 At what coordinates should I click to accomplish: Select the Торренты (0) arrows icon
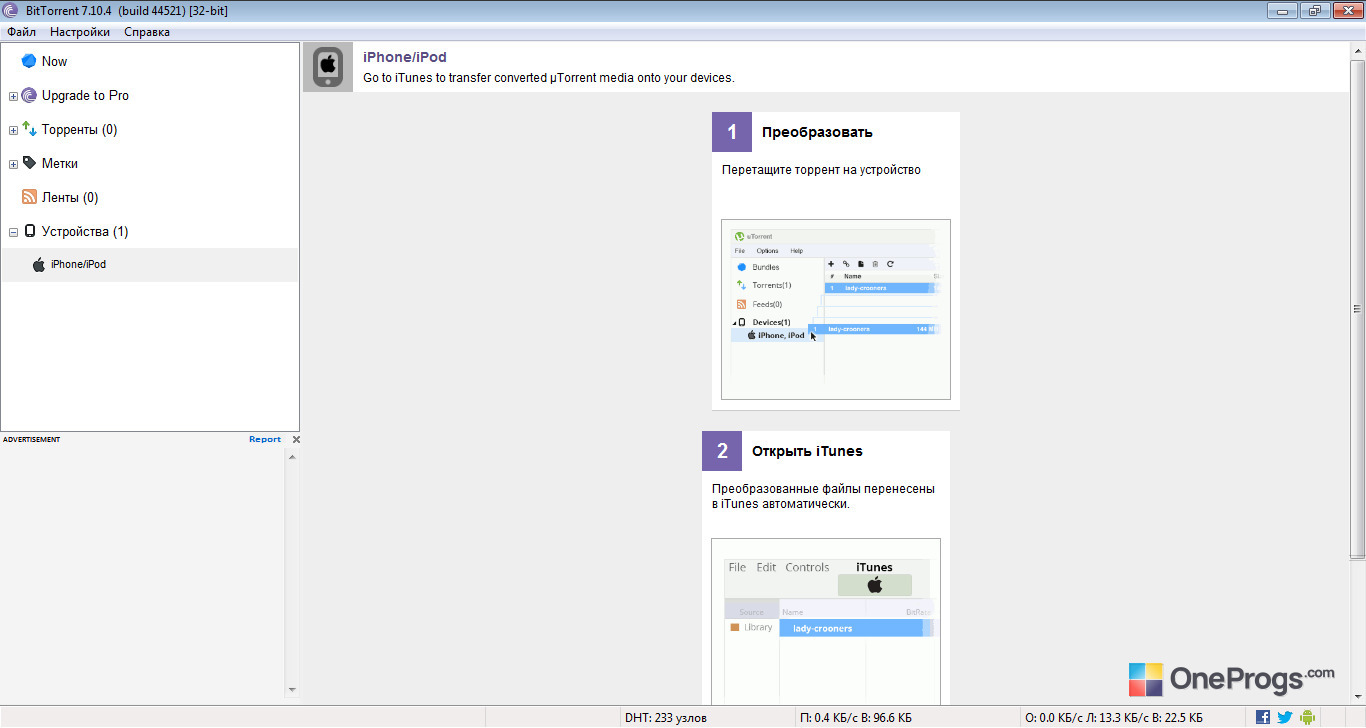pyautogui.click(x=29, y=130)
